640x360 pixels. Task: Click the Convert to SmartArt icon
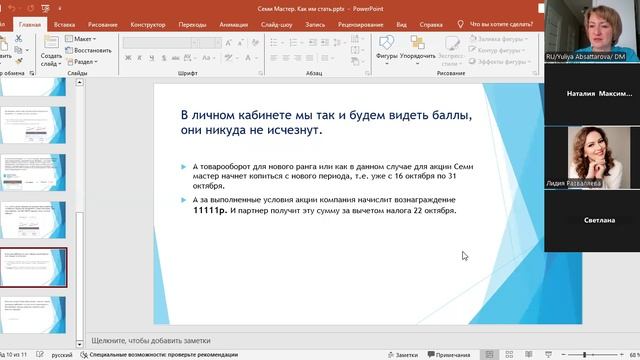point(356,61)
